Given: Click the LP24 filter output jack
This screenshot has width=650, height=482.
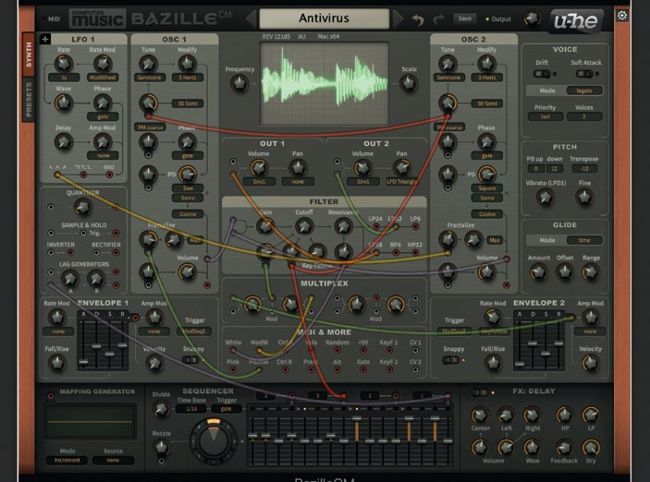Looking at the screenshot, I should pos(376,227).
